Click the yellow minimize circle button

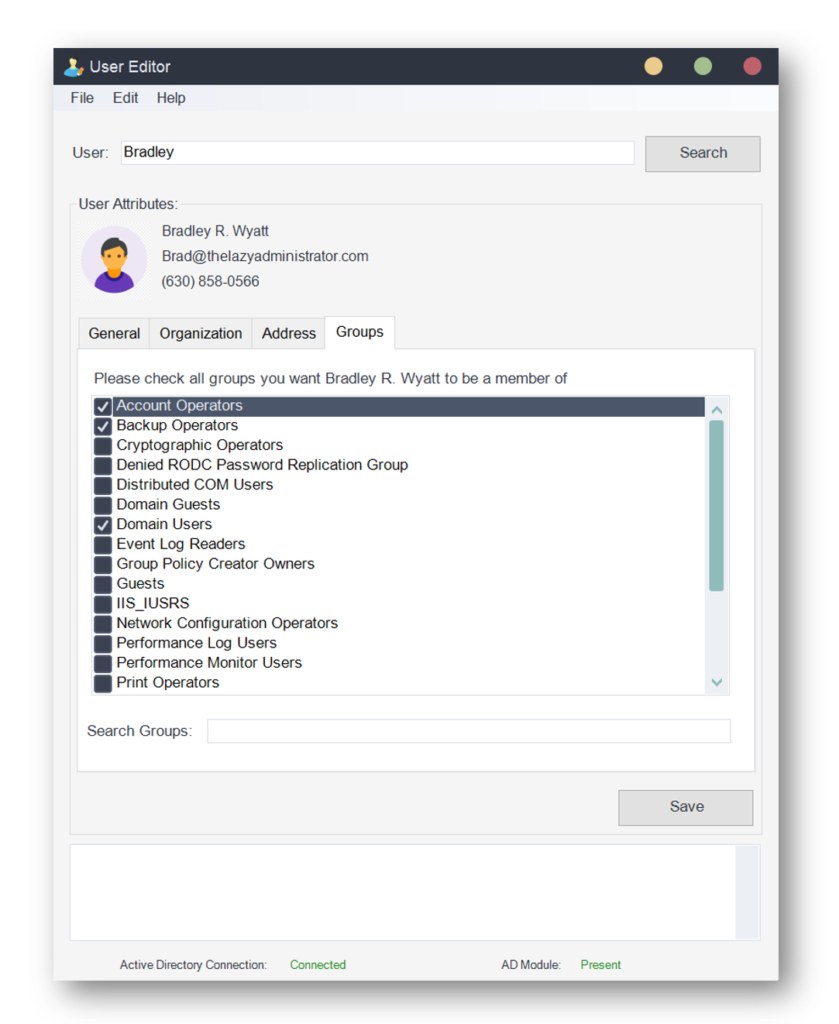(654, 67)
